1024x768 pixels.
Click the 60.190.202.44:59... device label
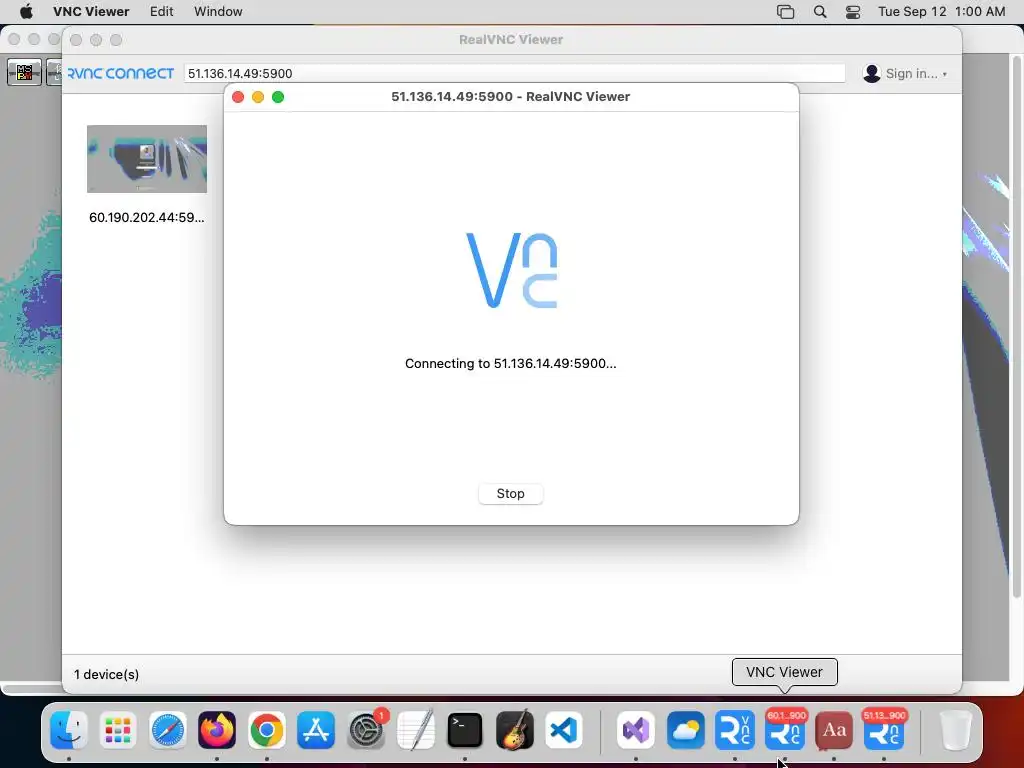(x=147, y=217)
